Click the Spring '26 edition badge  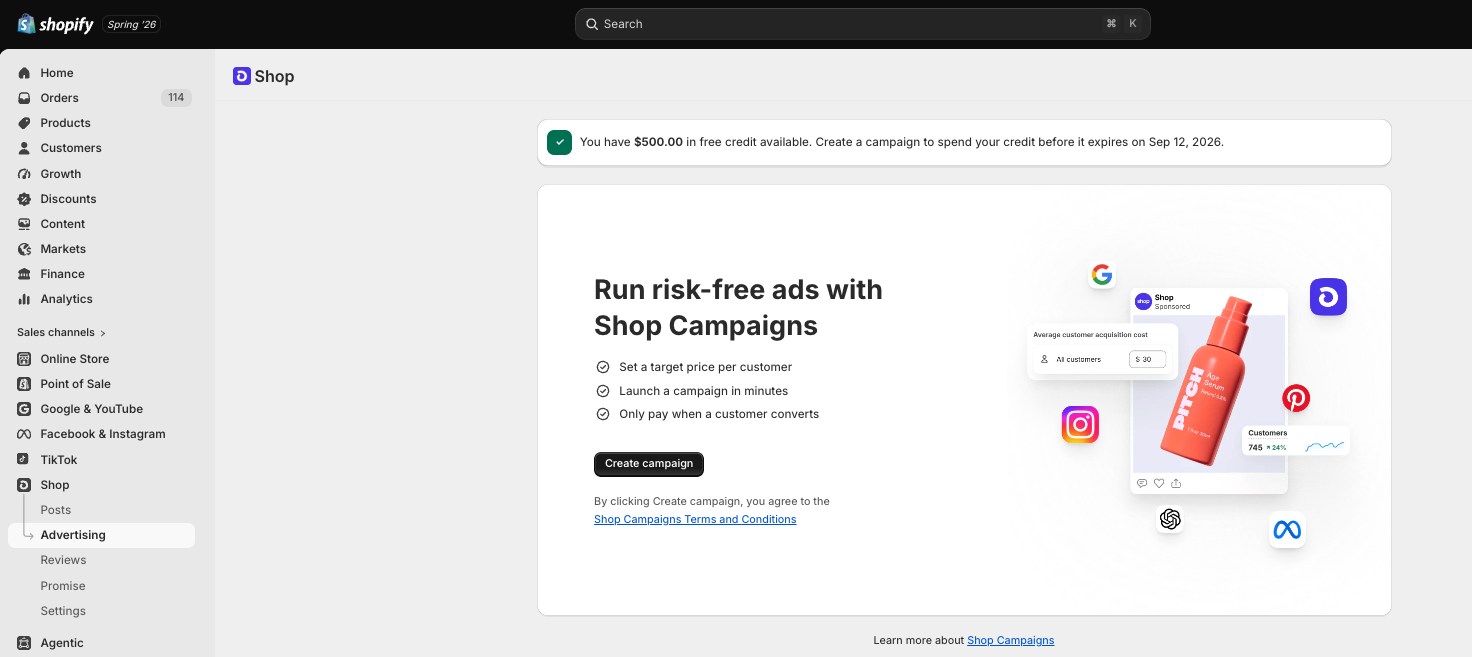[x=132, y=24]
